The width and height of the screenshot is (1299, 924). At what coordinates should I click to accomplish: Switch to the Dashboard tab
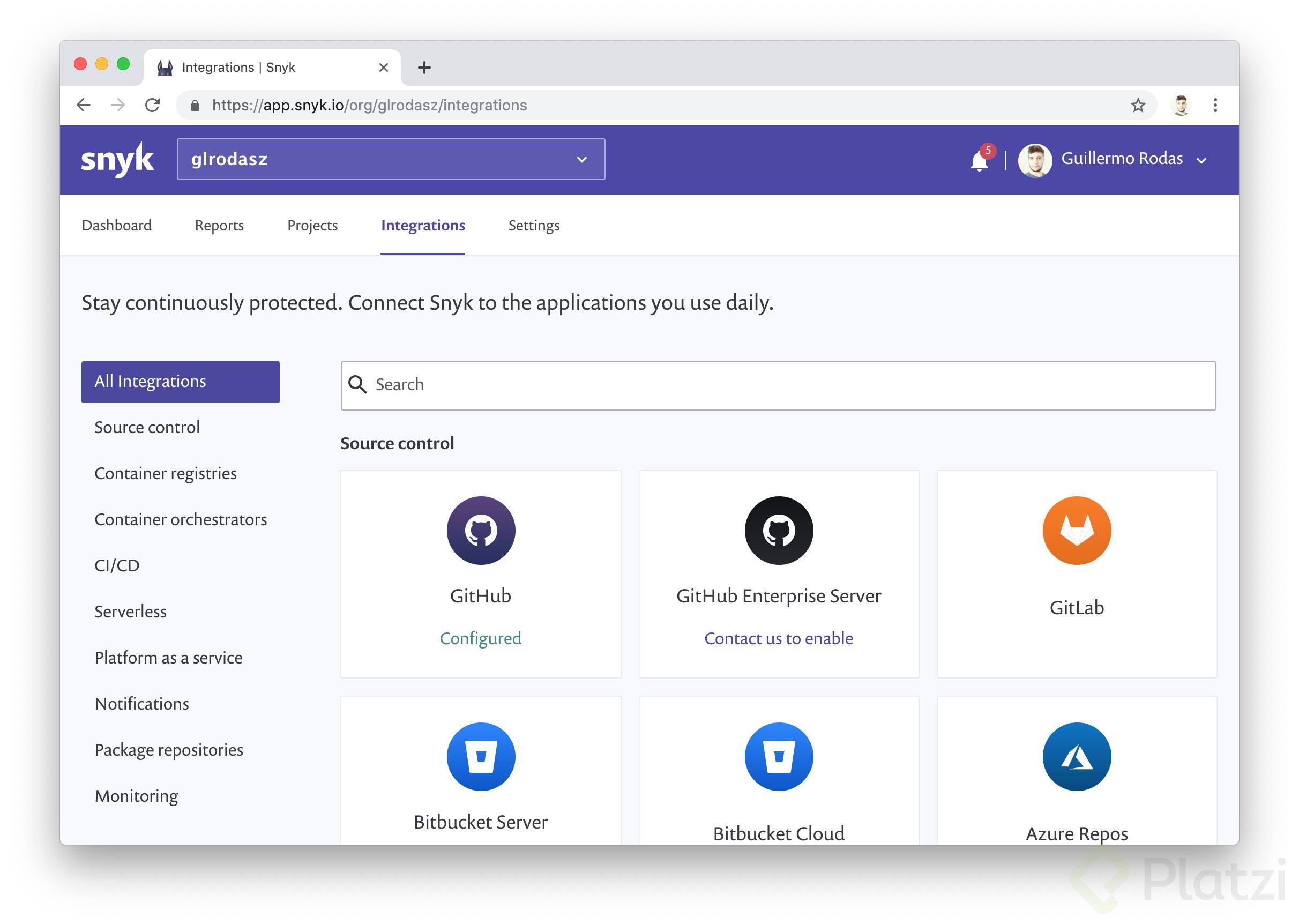[117, 225]
